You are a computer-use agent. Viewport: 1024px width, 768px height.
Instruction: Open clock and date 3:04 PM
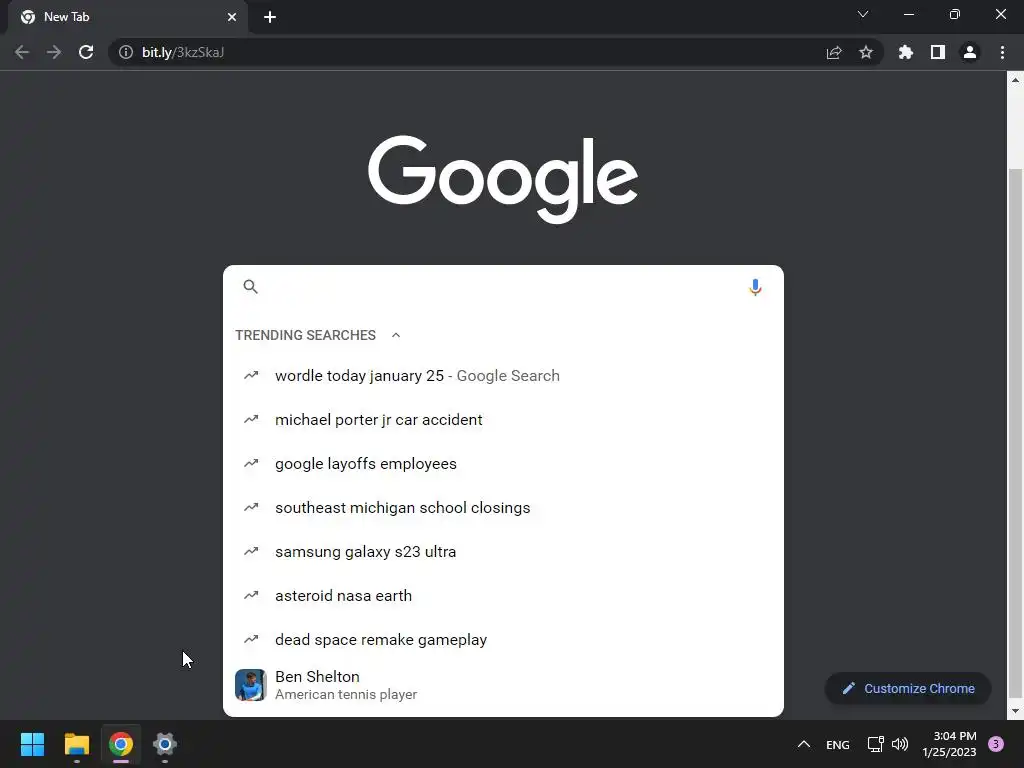[x=950, y=744]
